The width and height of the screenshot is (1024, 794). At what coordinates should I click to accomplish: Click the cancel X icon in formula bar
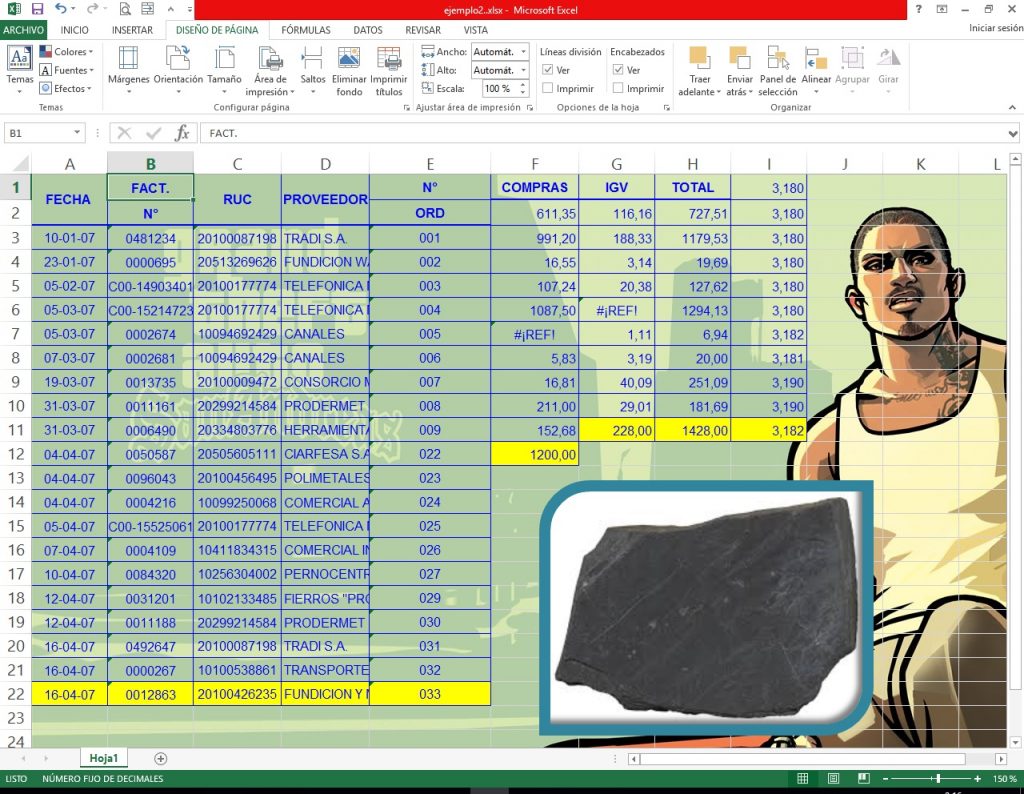pos(124,133)
